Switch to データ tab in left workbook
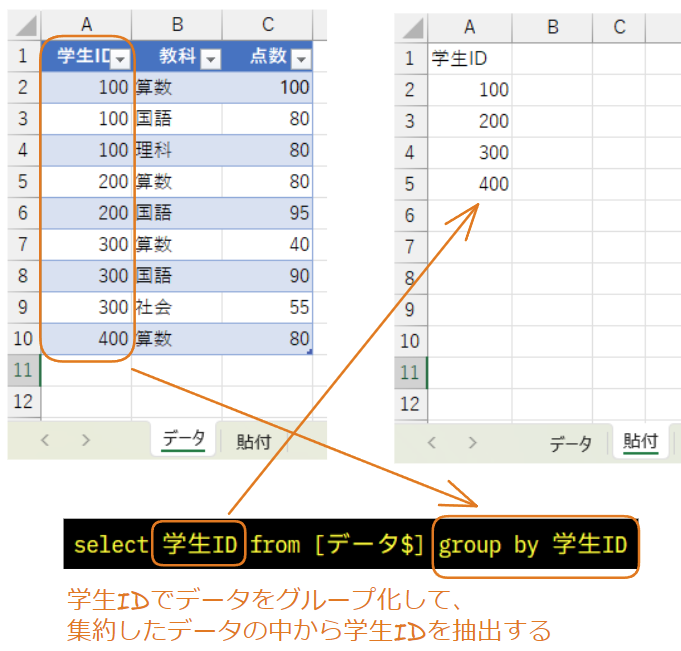Image resolution: width=681 pixels, height=651 pixels. (x=183, y=439)
